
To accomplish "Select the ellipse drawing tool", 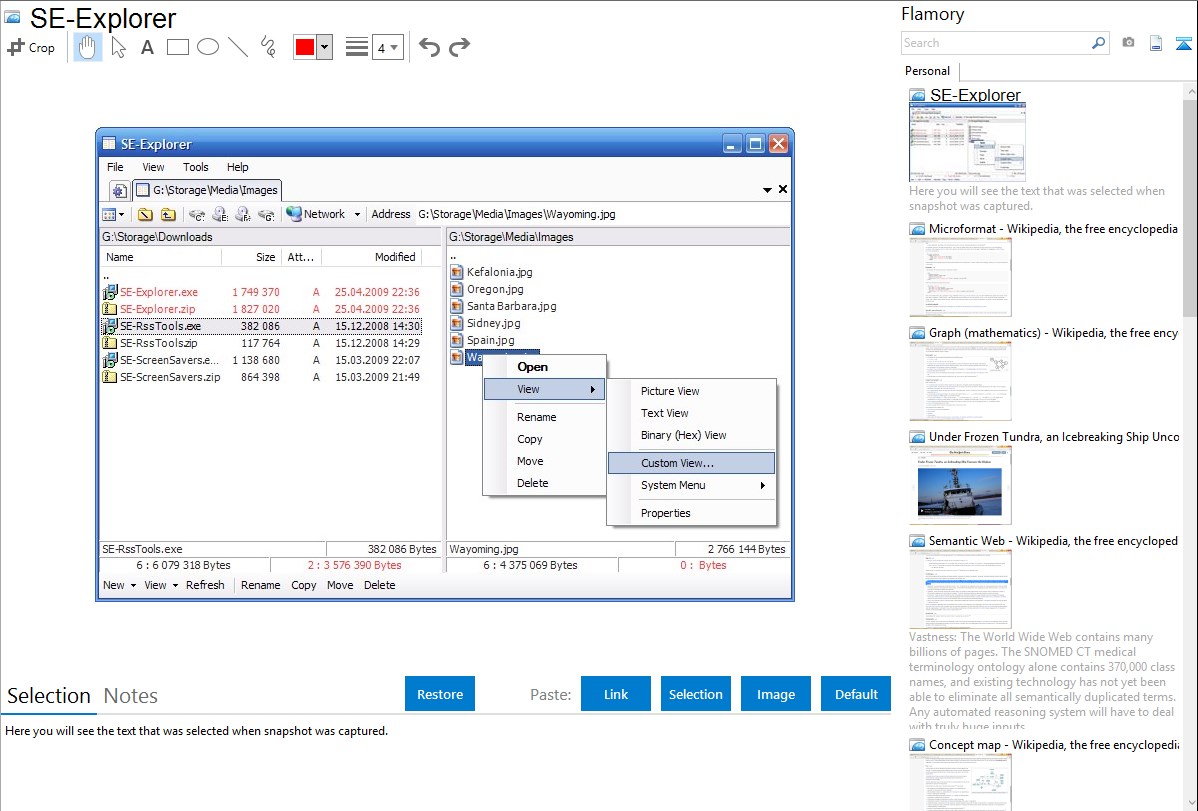I will (x=208, y=47).
